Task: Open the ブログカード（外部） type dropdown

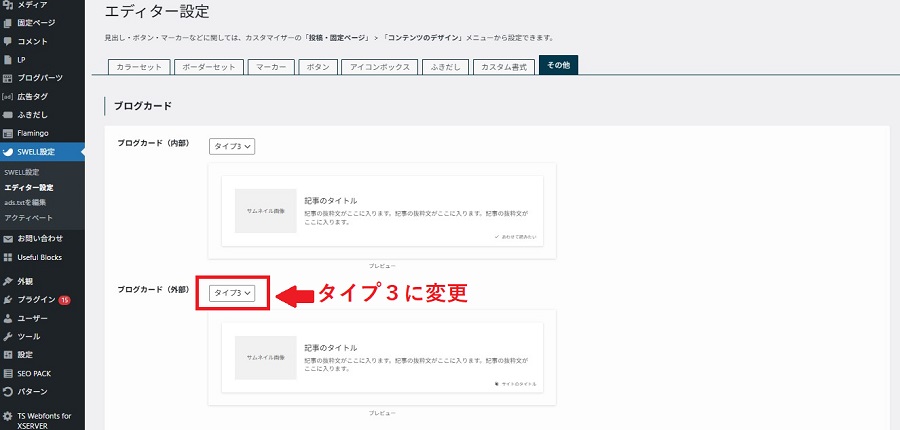Action: (x=232, y=293)
